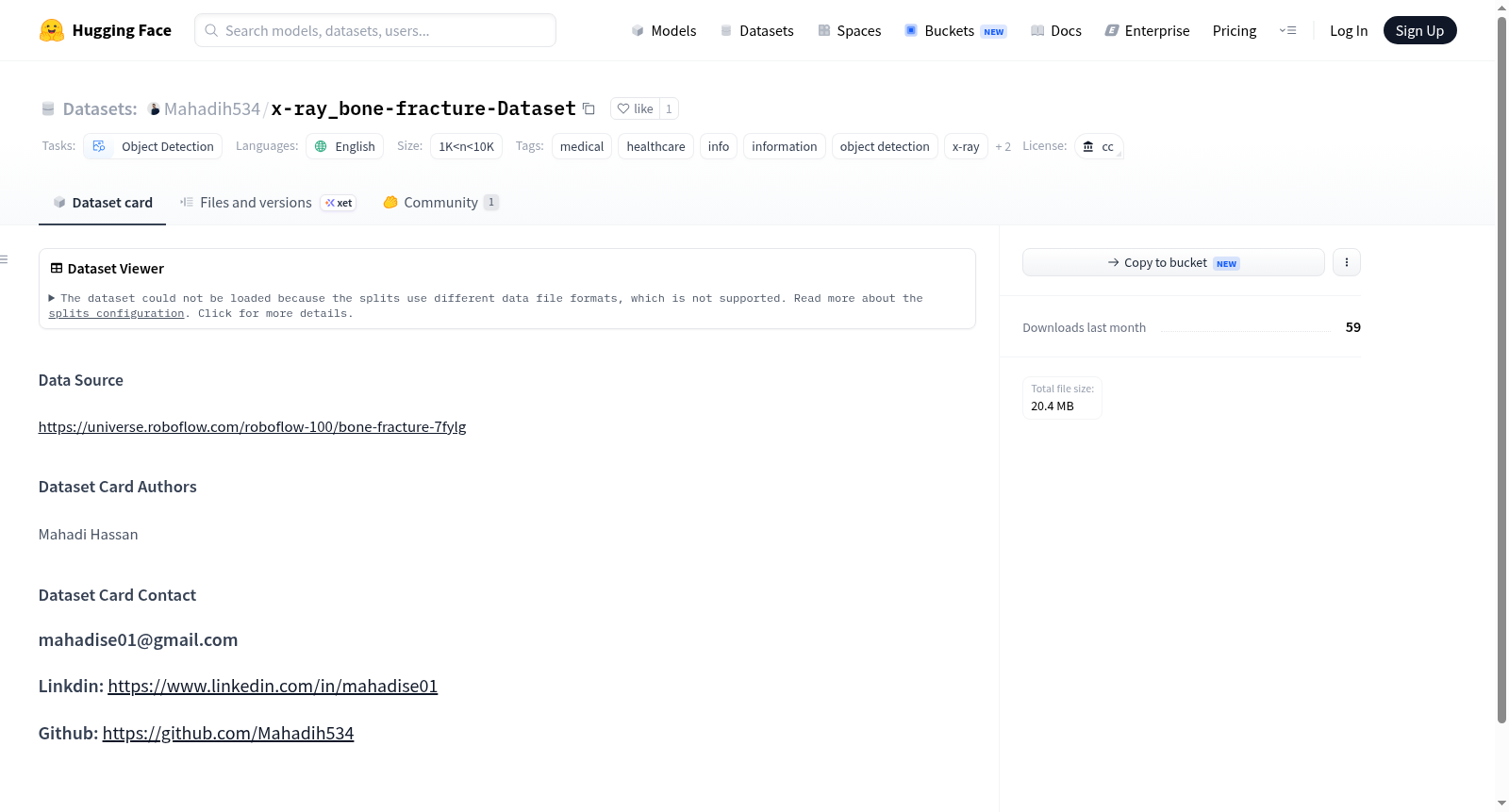Like the dataset with the heart button
This screenshot has width=1509, height=812.
tap(635, 108)
